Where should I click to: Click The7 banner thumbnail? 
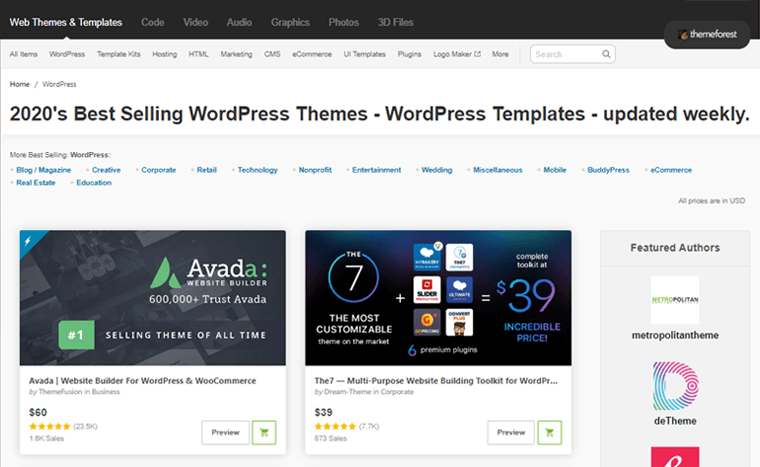click(x=438, y=298)
